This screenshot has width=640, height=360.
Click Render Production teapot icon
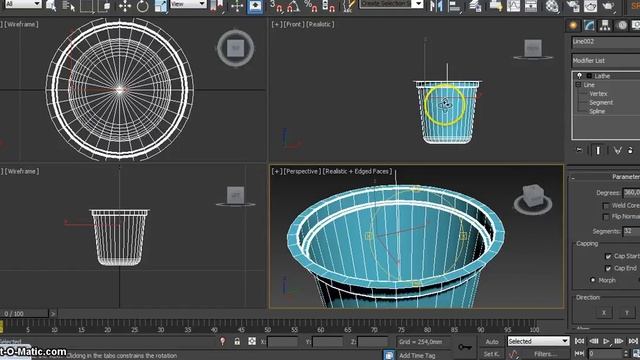click(608, 6)
